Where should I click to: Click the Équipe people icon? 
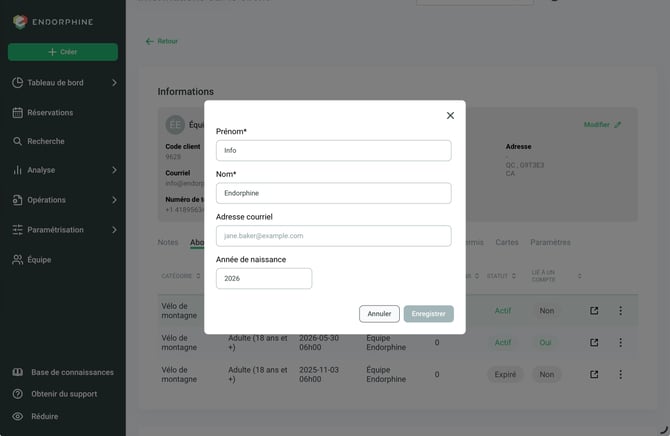tap(18, 259)
